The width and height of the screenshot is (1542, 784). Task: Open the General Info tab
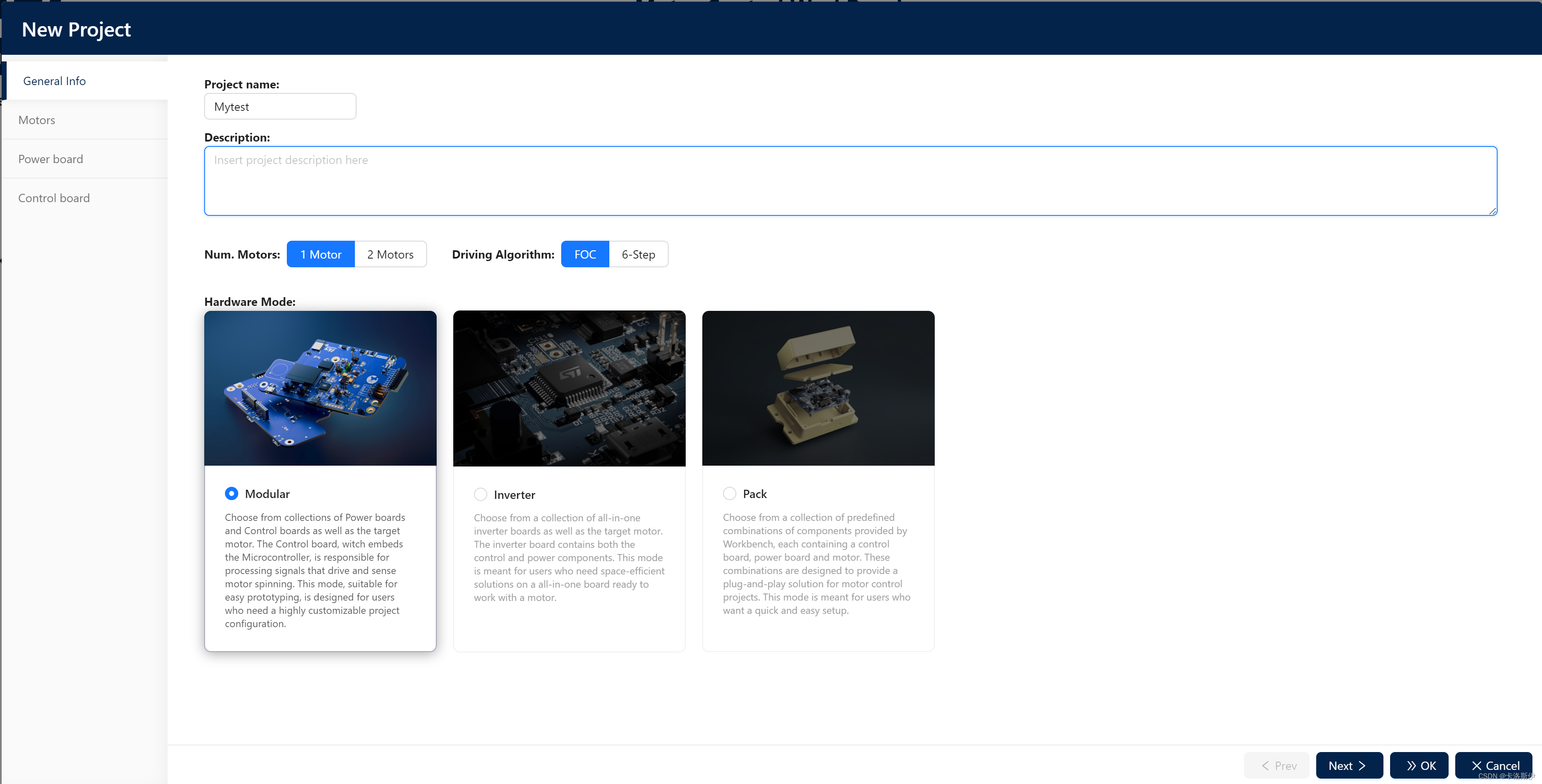[54, 81]
